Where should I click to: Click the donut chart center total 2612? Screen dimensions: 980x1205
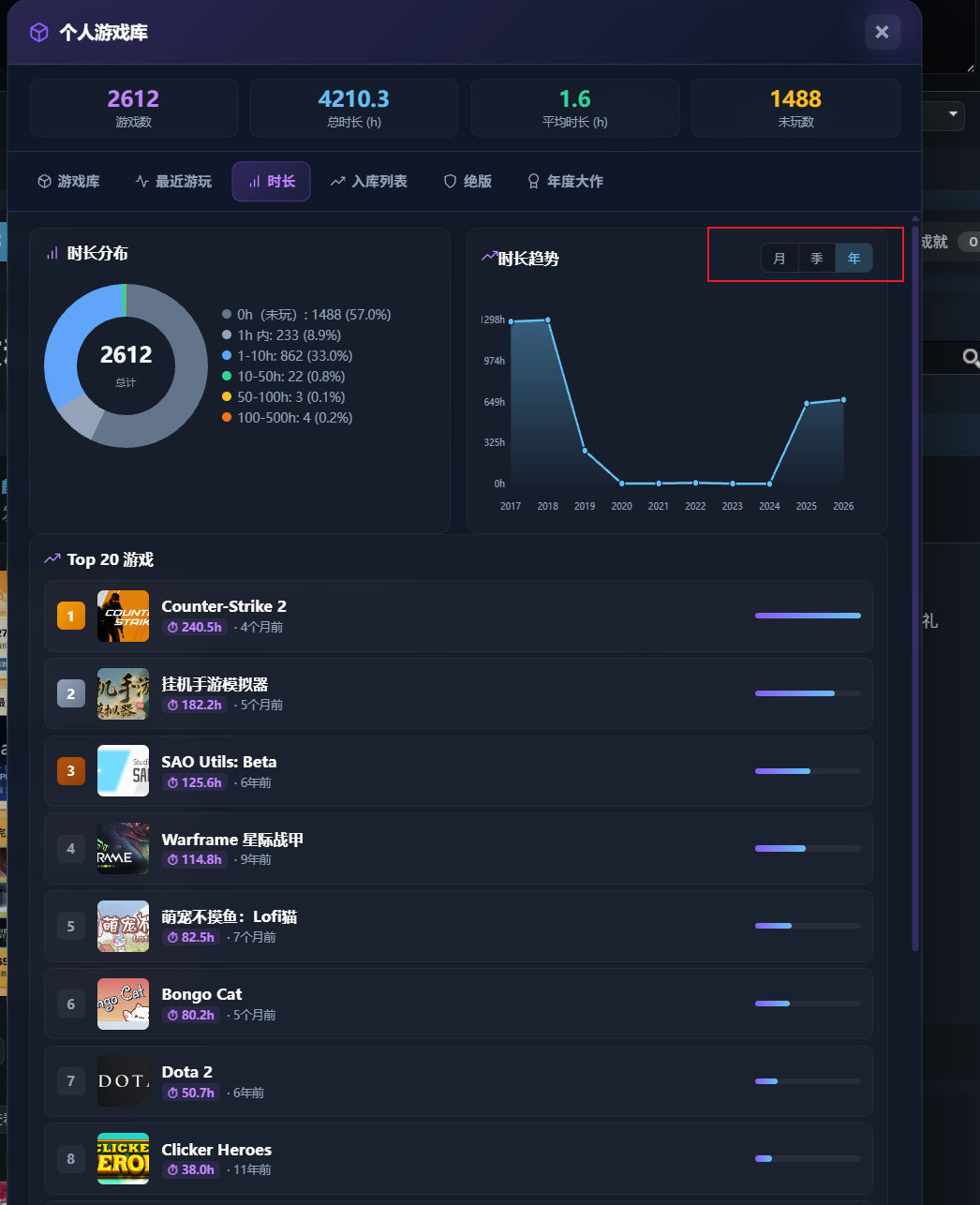tap(126, 355)
